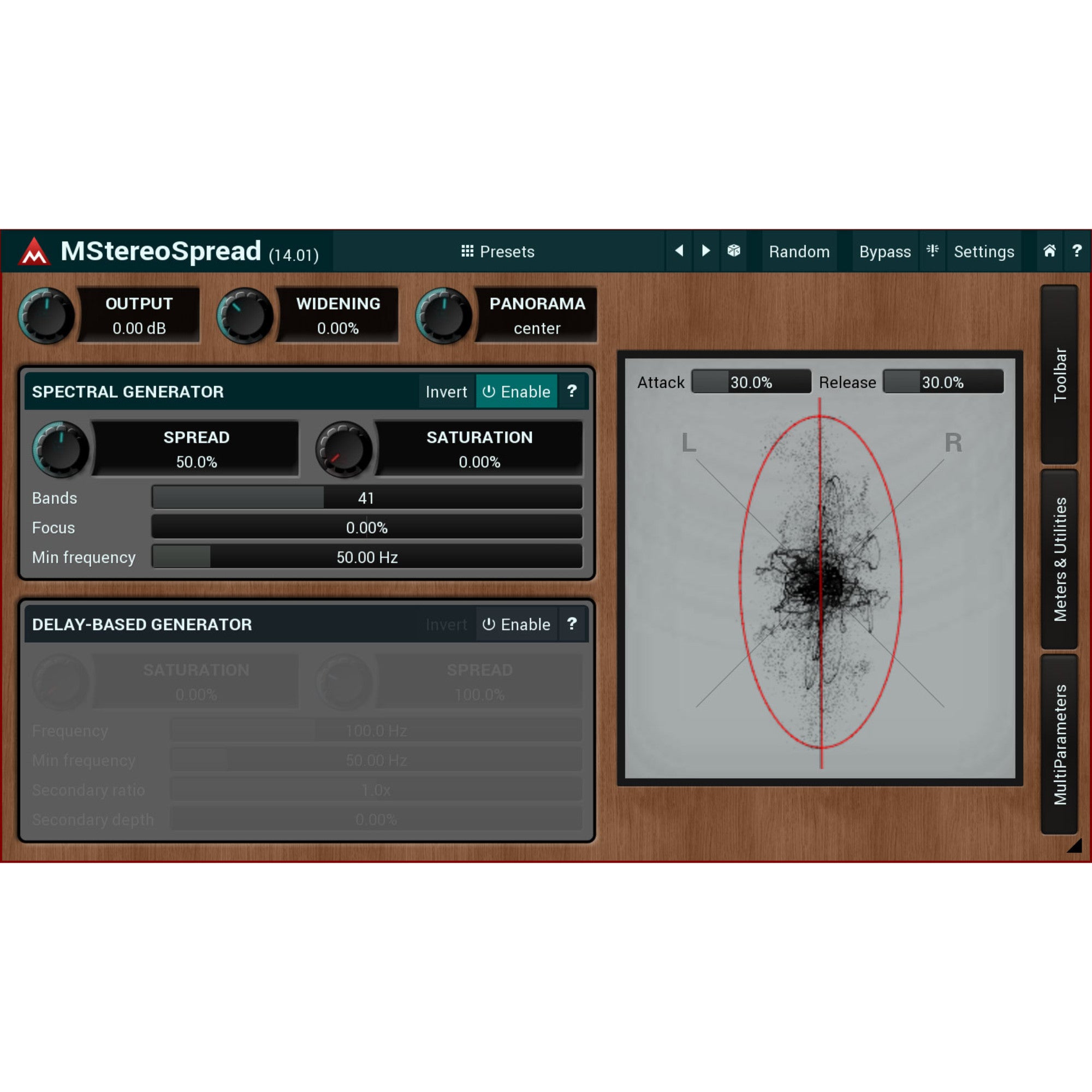The width and height of the screenshot is (1092, 1092).
Task: Click the SATURATION 0.00% value box in Spectral Generator
Action: tap(479, 449)
